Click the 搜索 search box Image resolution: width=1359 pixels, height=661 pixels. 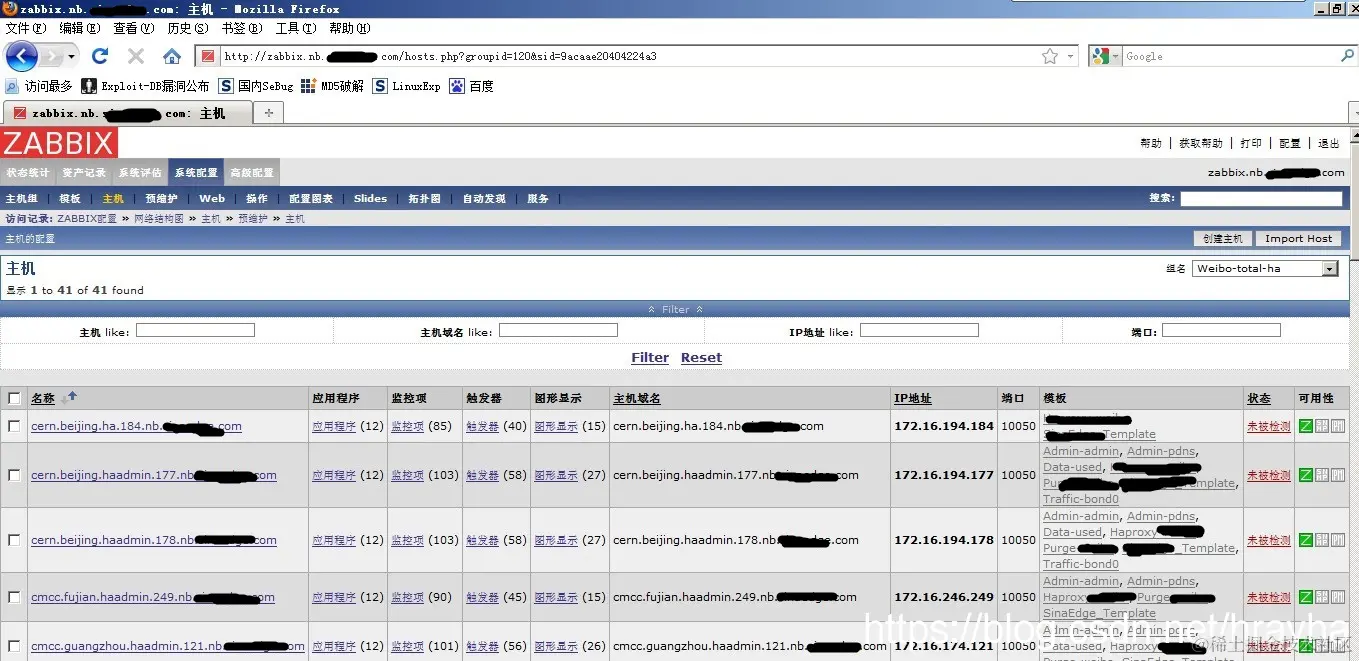[1261, 199]
